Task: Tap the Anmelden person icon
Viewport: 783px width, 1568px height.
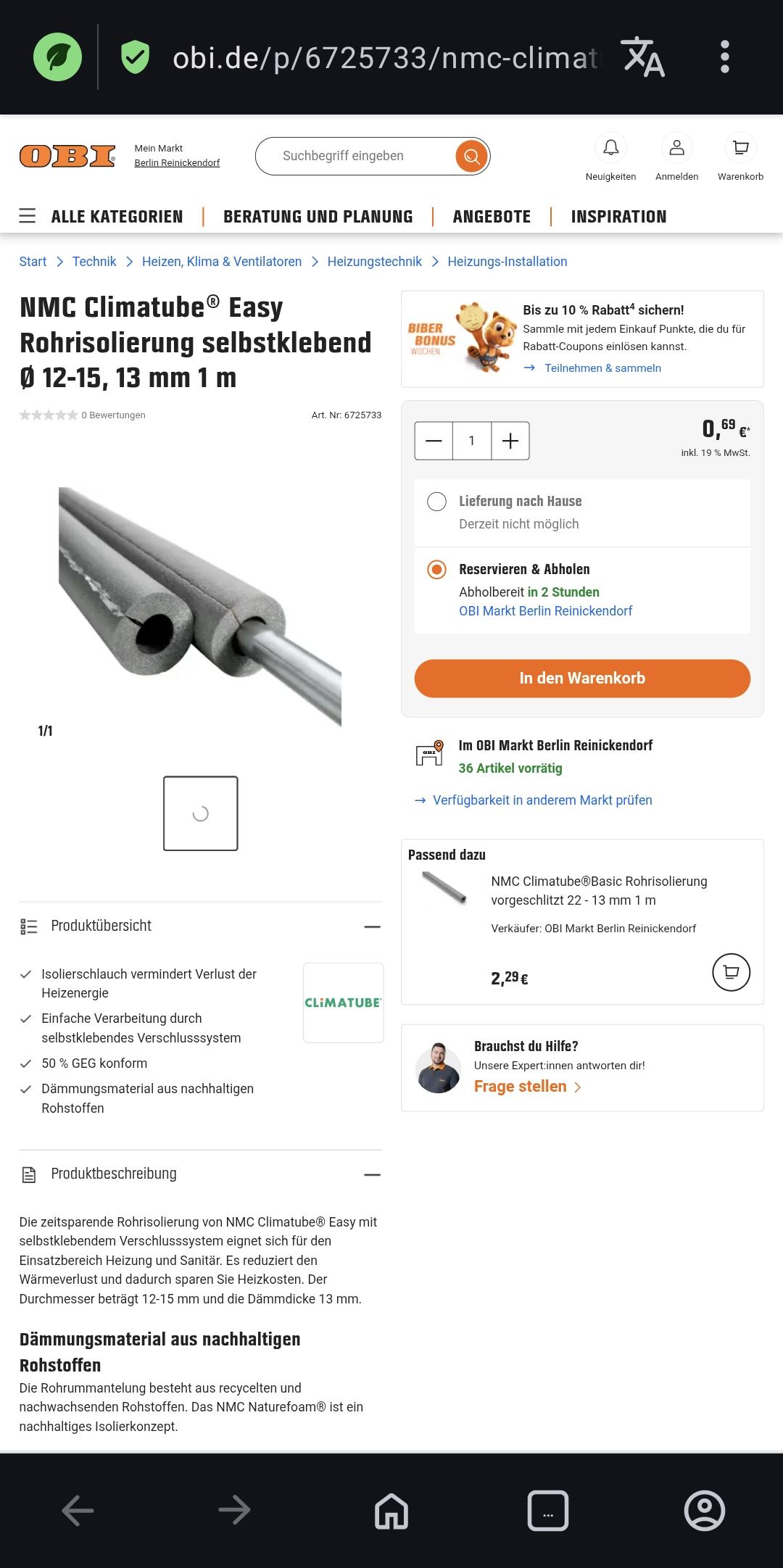Action: [676, 148]
